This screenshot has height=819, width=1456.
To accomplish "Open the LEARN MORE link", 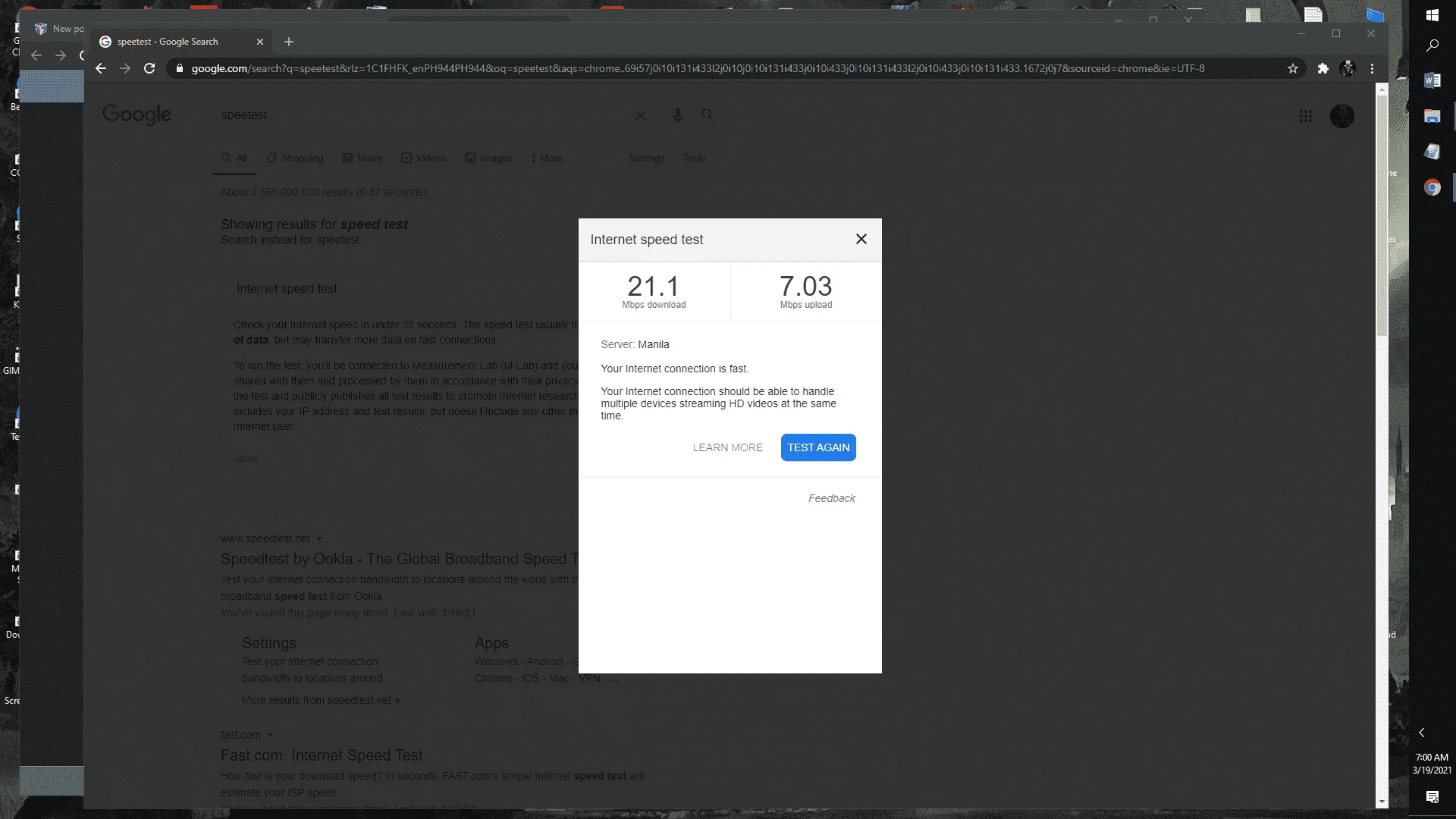I will point(727,447).
